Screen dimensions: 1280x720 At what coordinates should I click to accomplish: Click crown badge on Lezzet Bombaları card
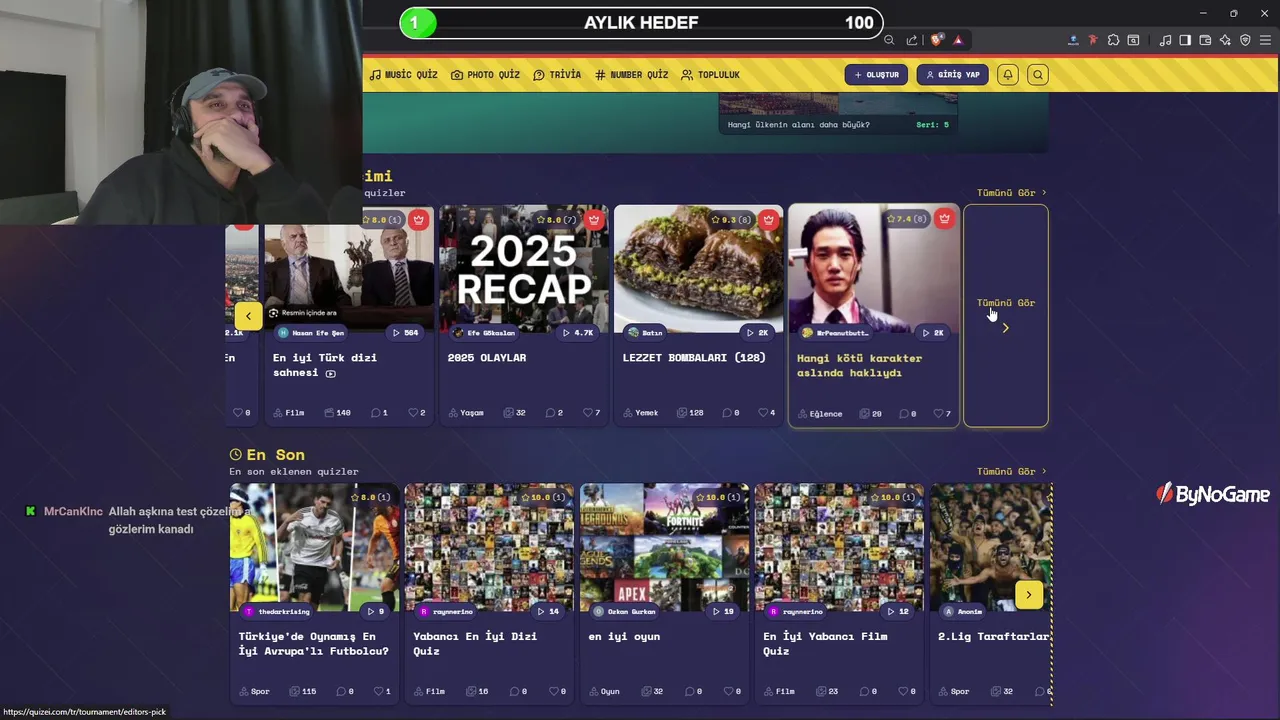point(768,219)
